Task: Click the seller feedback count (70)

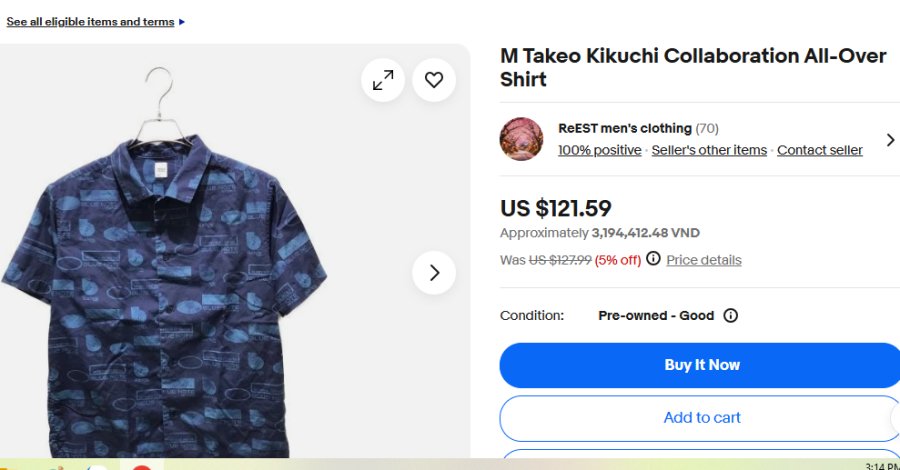Action: click(707, 128)
